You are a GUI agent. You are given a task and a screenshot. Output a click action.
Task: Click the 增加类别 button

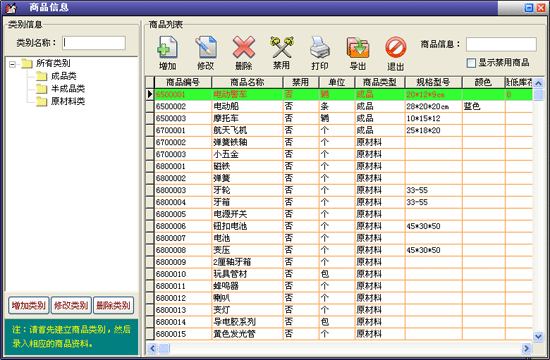(x=28, y=306)
